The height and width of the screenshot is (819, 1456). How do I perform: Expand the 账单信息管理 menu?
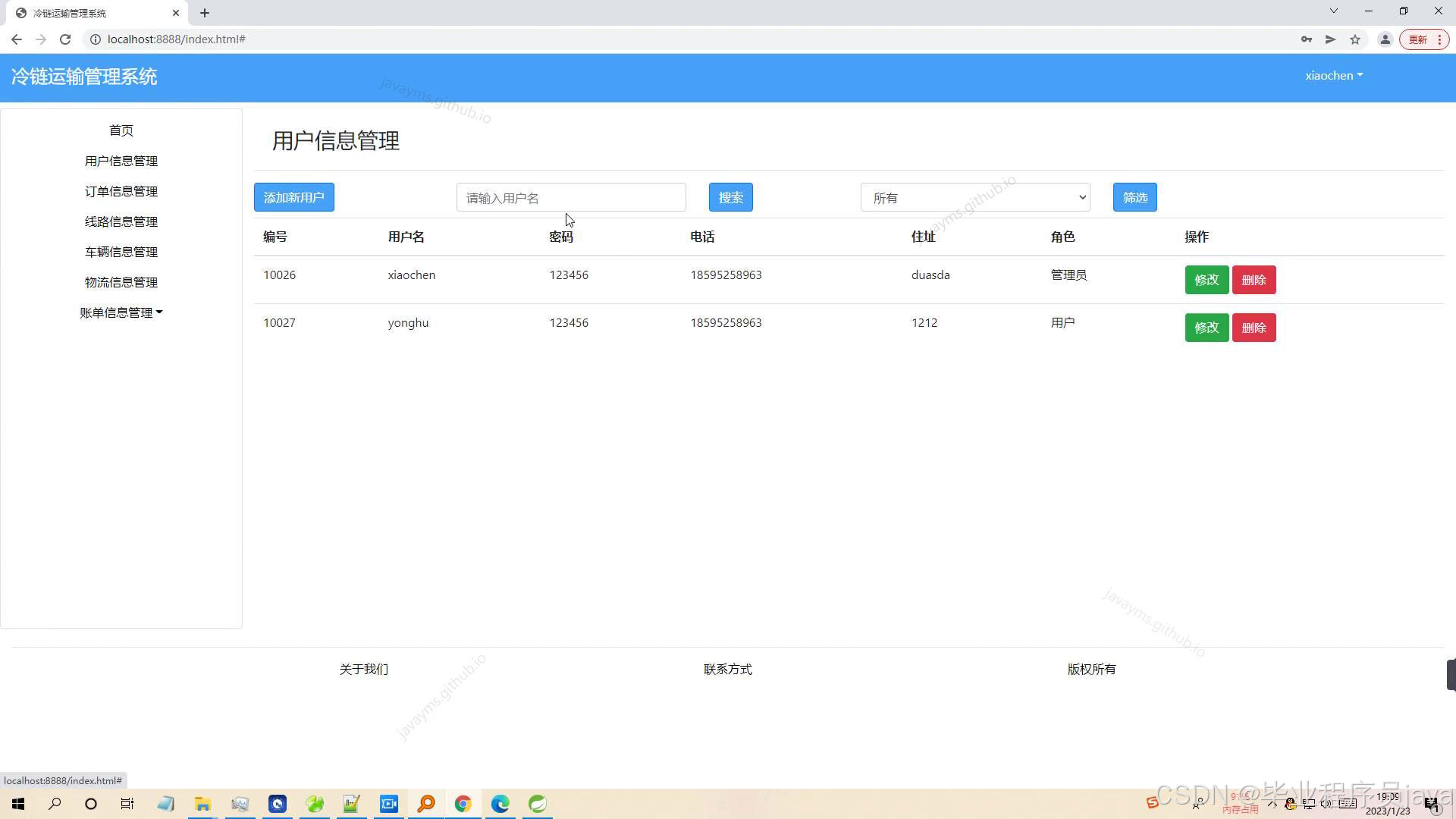tap(121, 312)
